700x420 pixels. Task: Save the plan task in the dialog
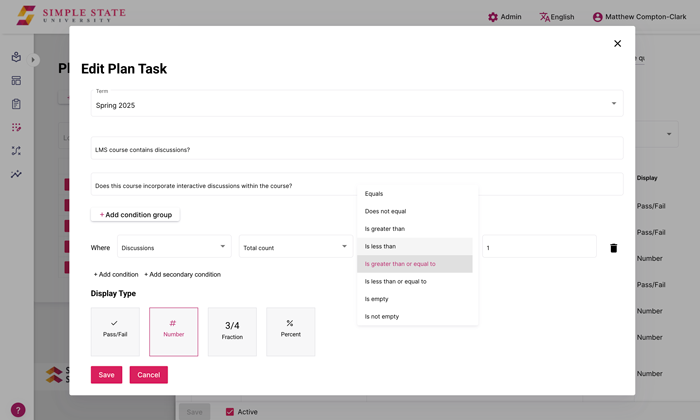106,375
